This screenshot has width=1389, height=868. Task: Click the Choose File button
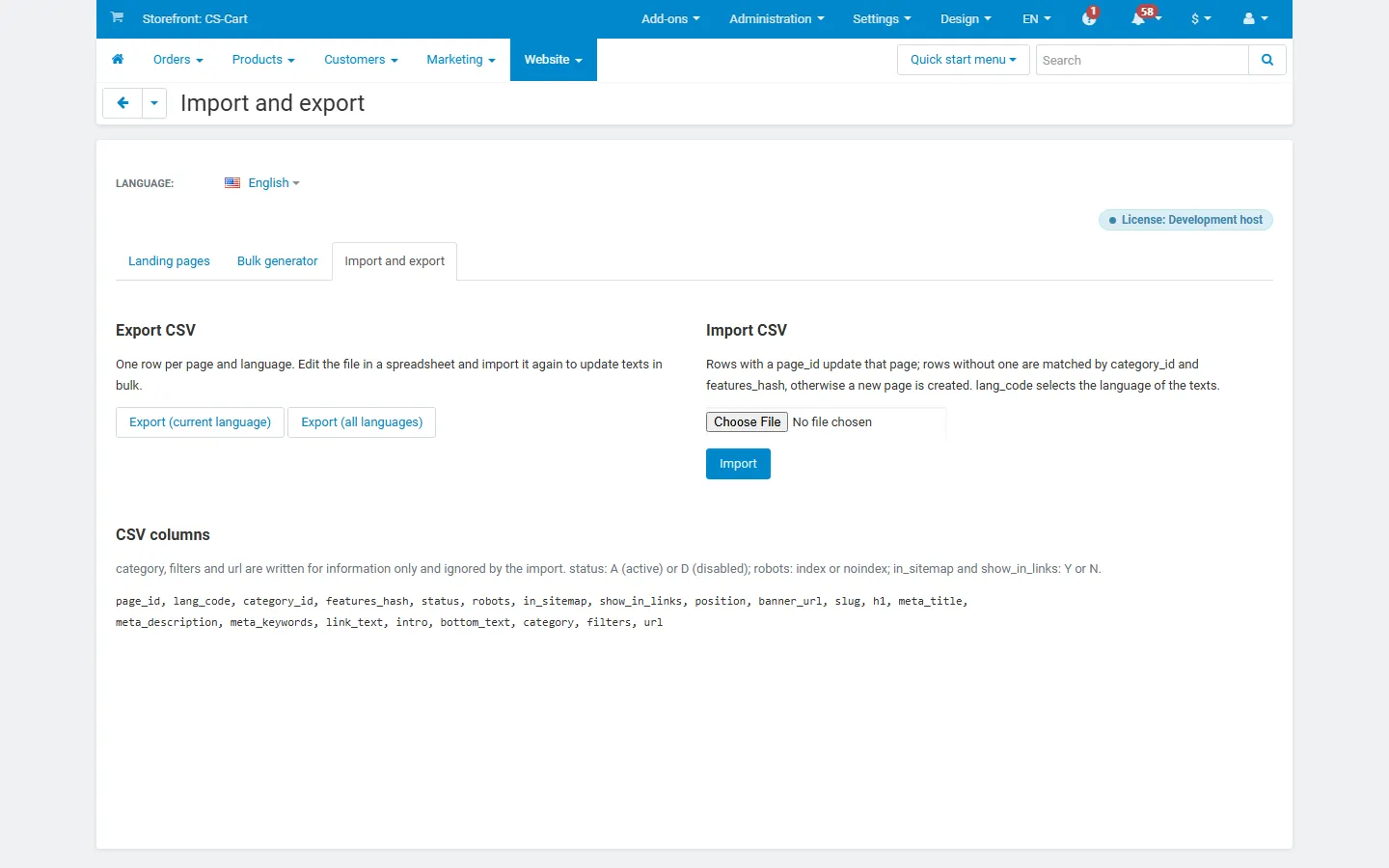tap(748, 422)
